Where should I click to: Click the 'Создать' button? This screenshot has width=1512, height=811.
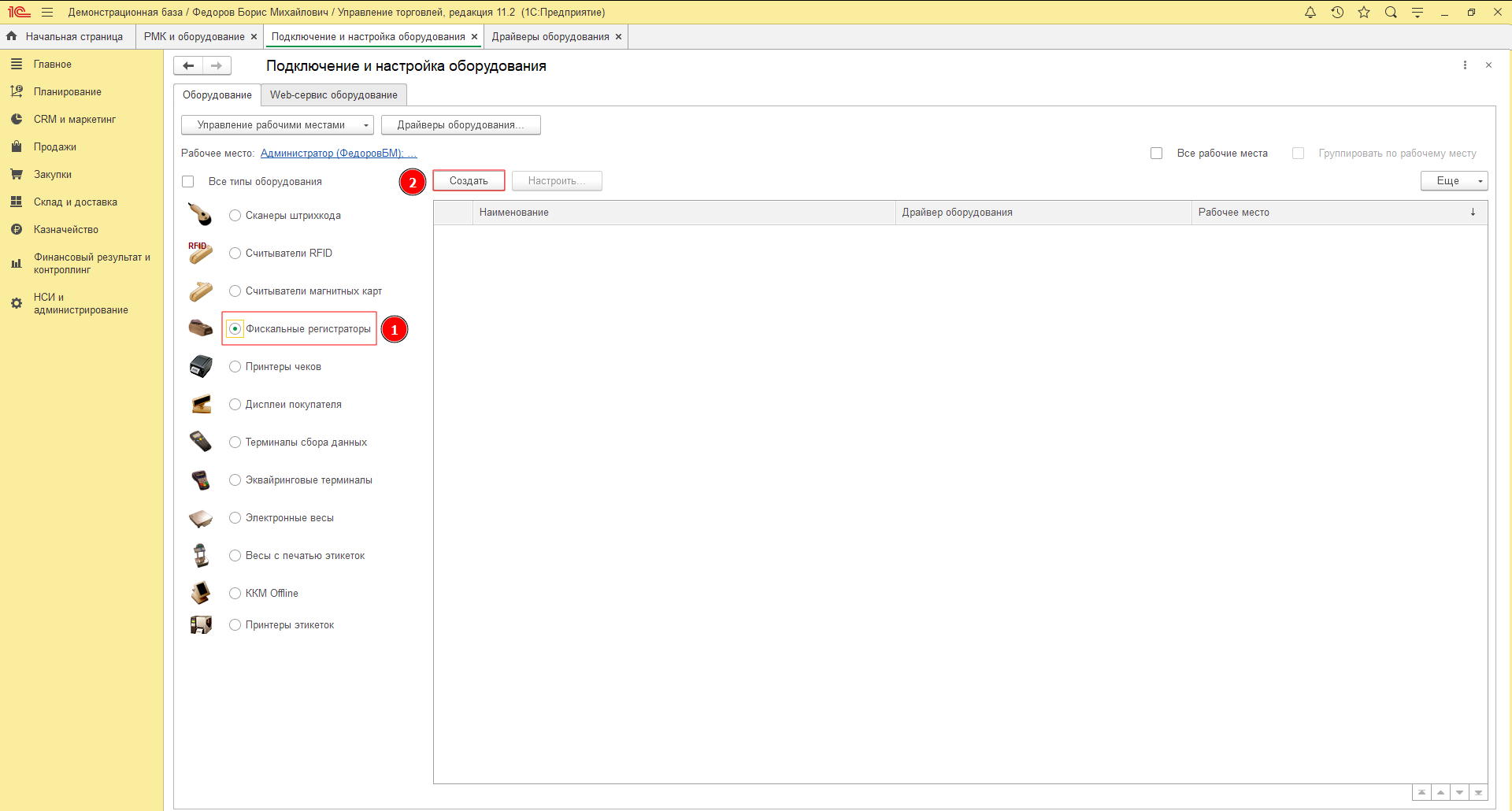(x=469, y=181)
